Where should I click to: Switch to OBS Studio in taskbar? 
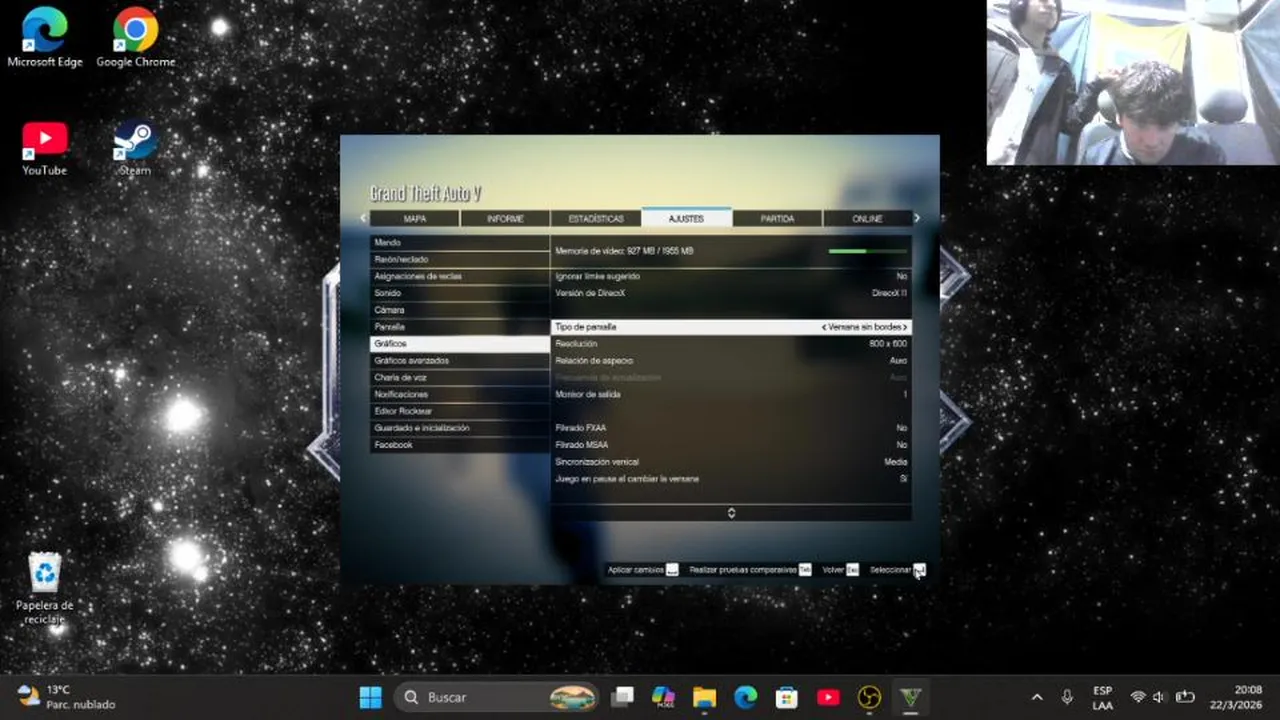click(x=869, y=697)
